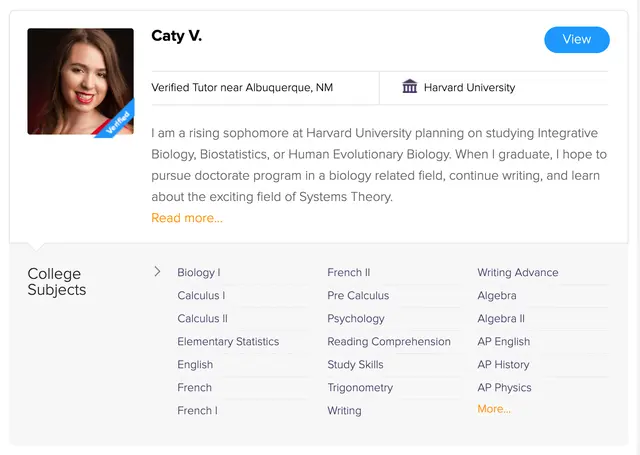The image size is (640, 455).
Task: Click the Verified ribbon badge on photo
Action: [x=116, y=121]
